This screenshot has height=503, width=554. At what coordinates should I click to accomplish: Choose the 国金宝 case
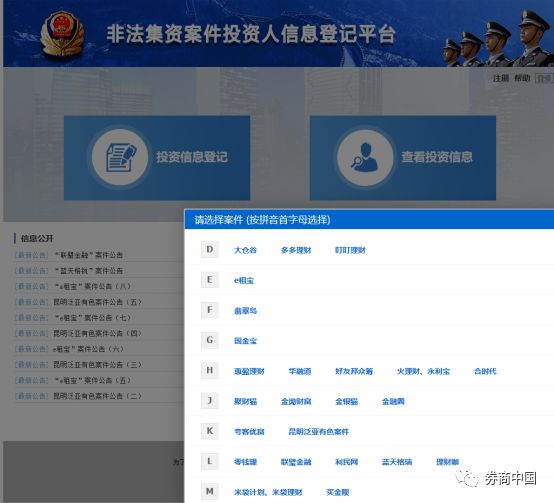[x=245, y=341]
